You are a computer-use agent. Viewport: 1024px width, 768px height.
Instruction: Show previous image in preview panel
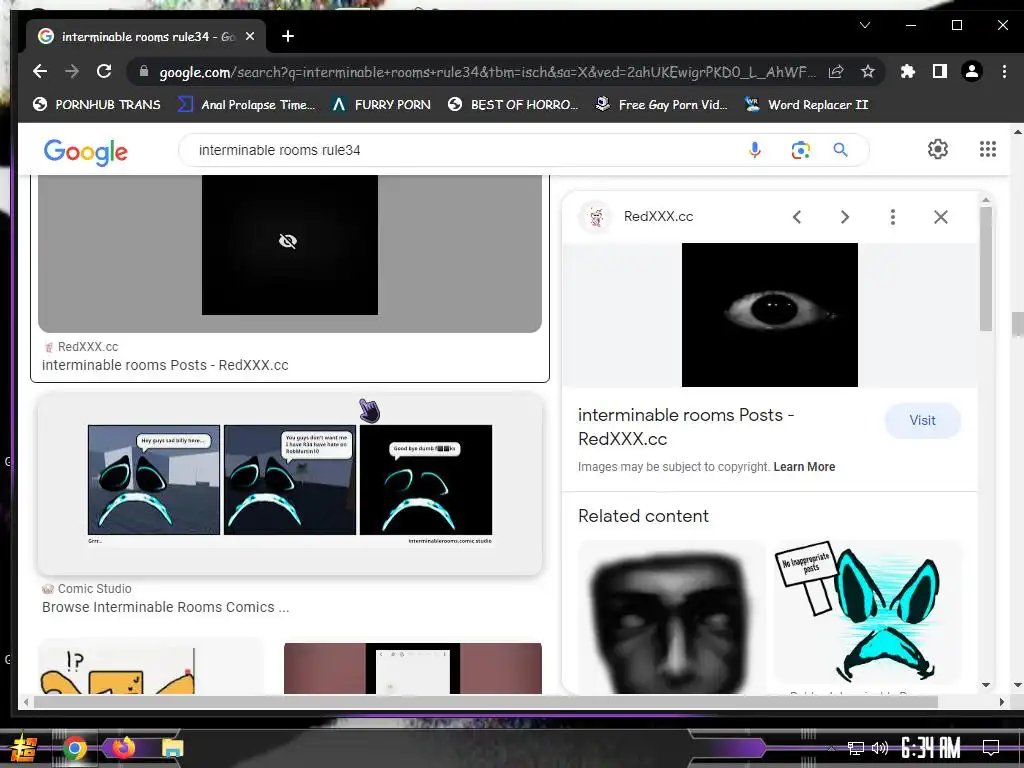[797, 217]
